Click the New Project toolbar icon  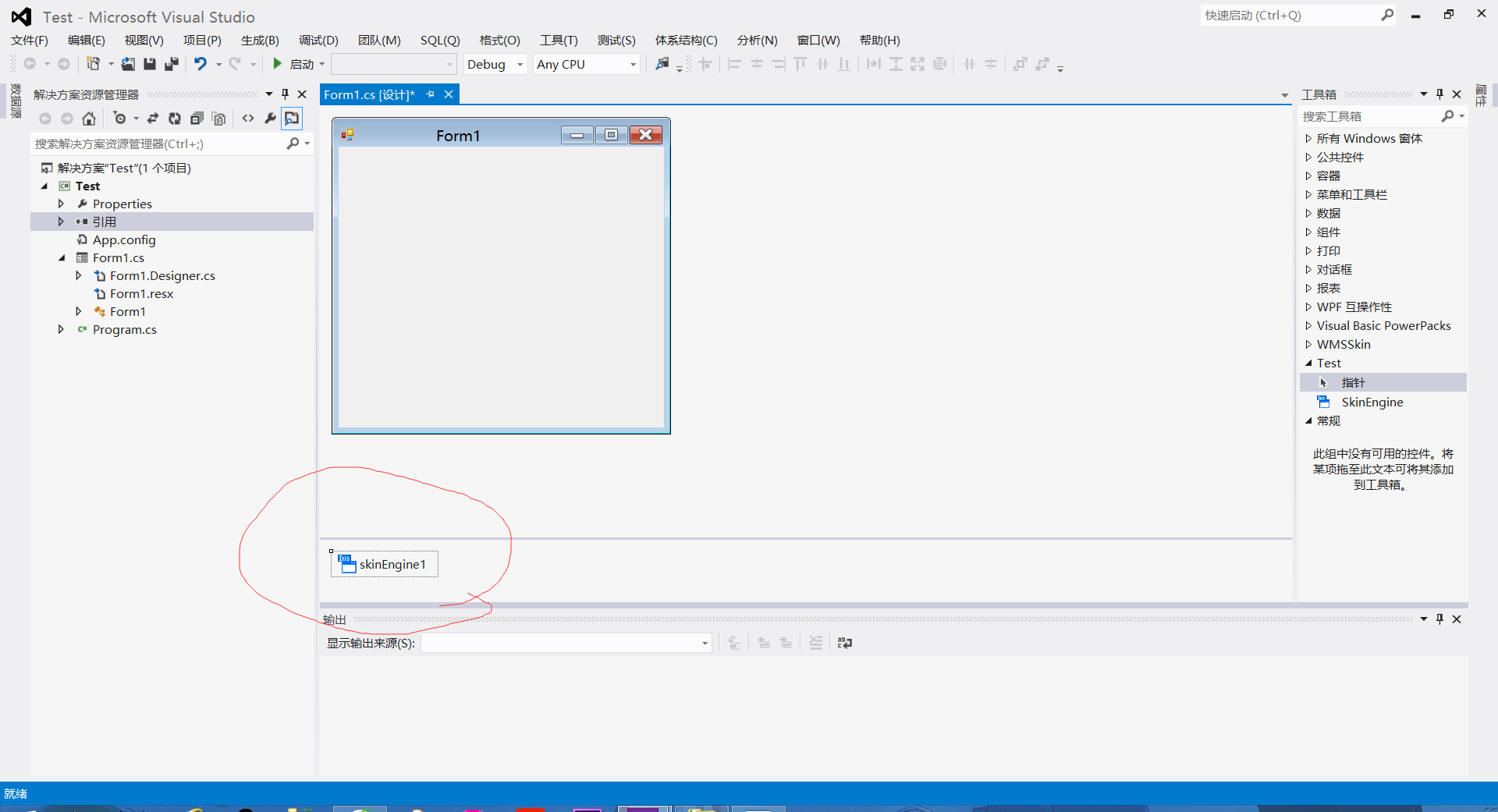pos(93,64)
